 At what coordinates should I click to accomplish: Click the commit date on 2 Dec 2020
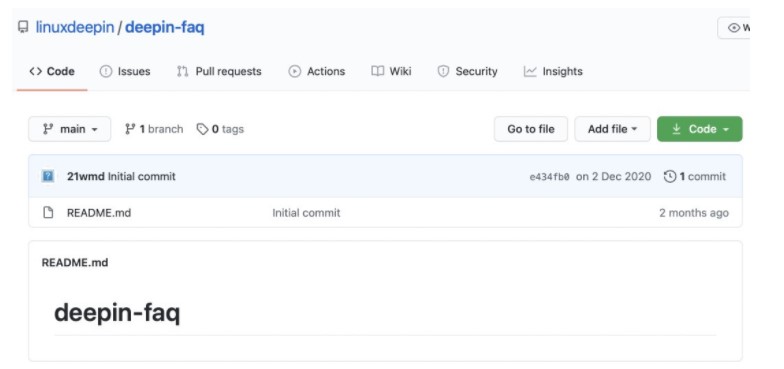pyautogui.click(x=614, y=176)
